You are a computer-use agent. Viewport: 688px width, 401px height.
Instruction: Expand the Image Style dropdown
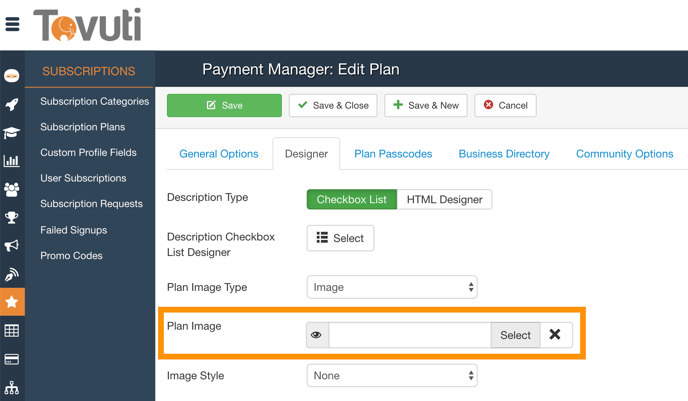(x=392, y=376)
